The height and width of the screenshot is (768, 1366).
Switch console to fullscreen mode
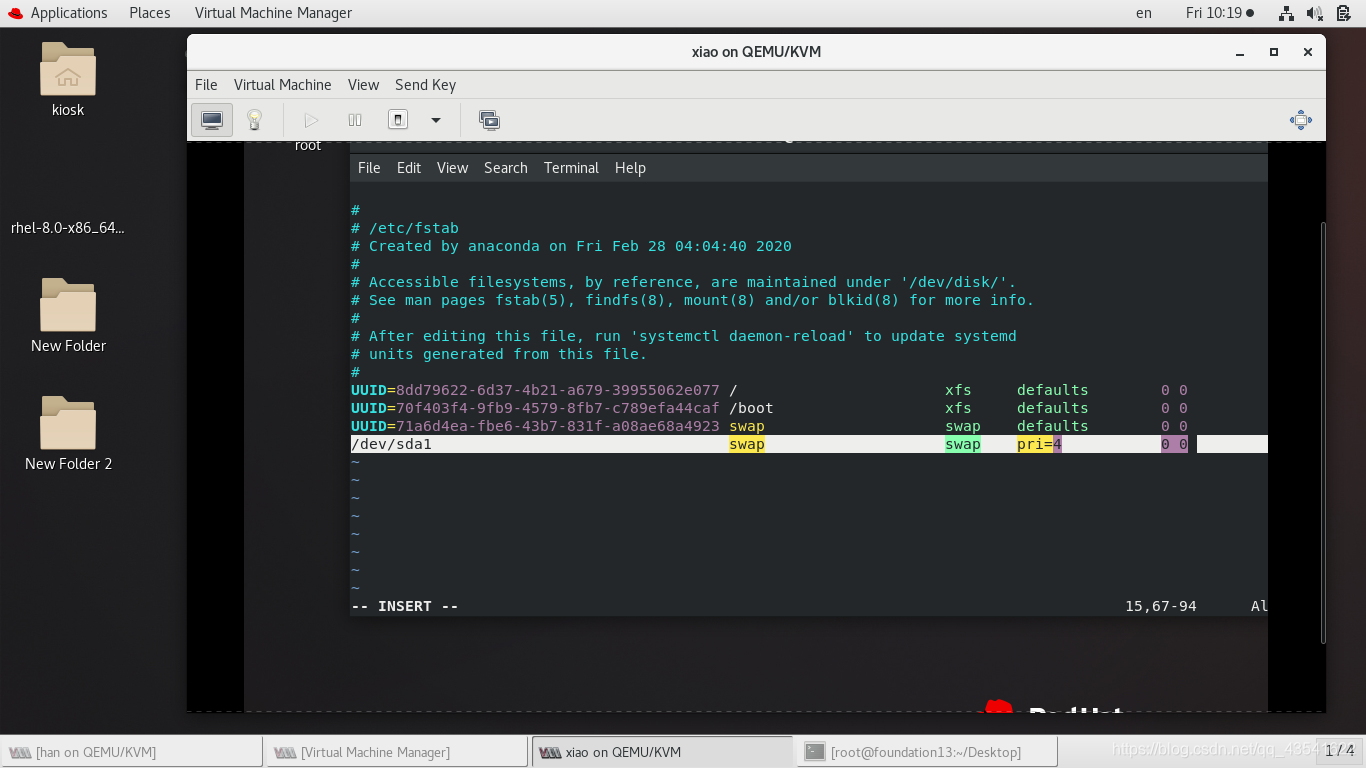[1301, 120]
